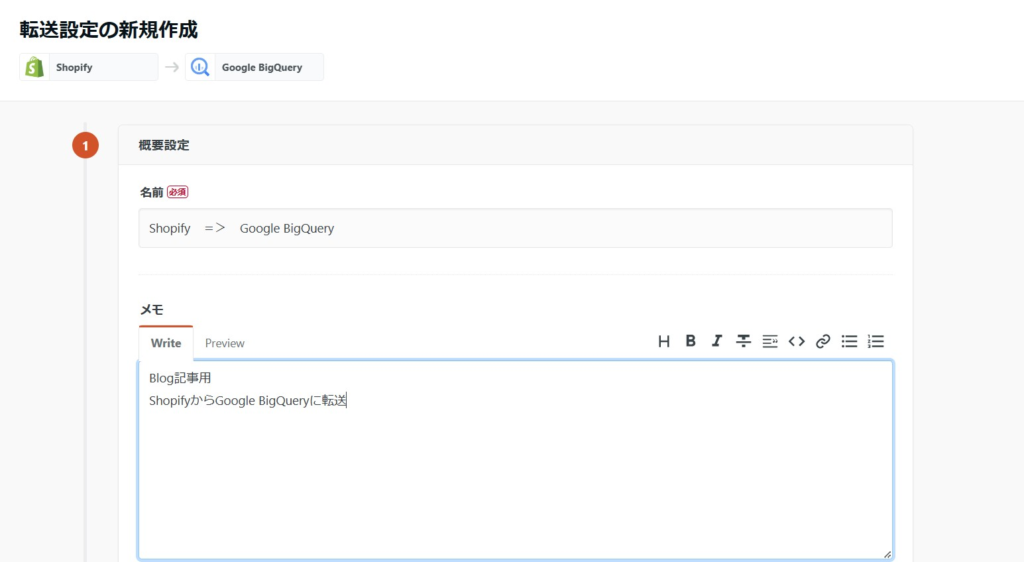Apply italic formatting to the memo
The height and width of the screenshot is (562, 1024).
pos(716,341)
